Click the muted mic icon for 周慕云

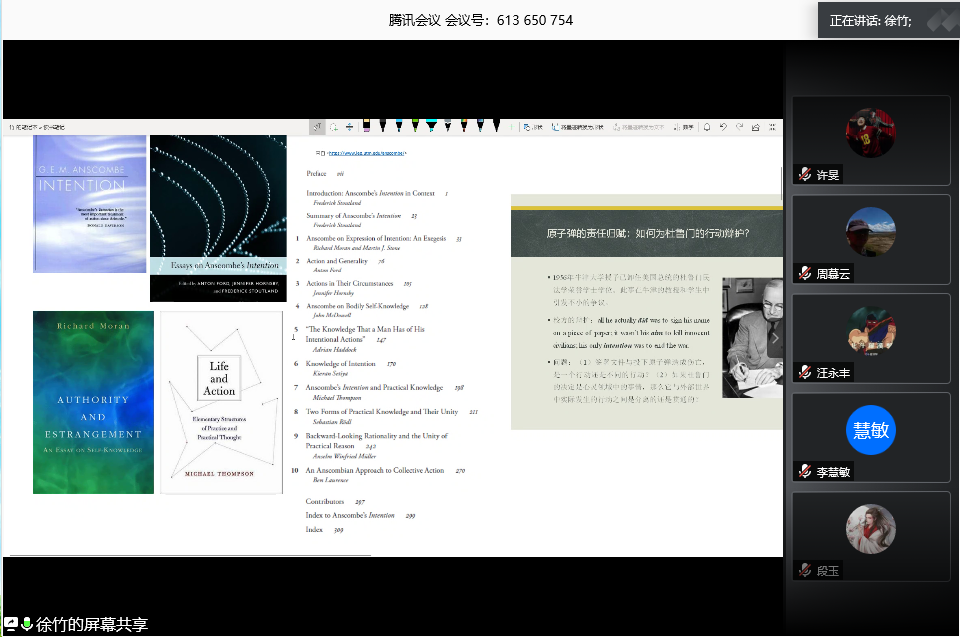pyautogui.click(x=804, y=273)
